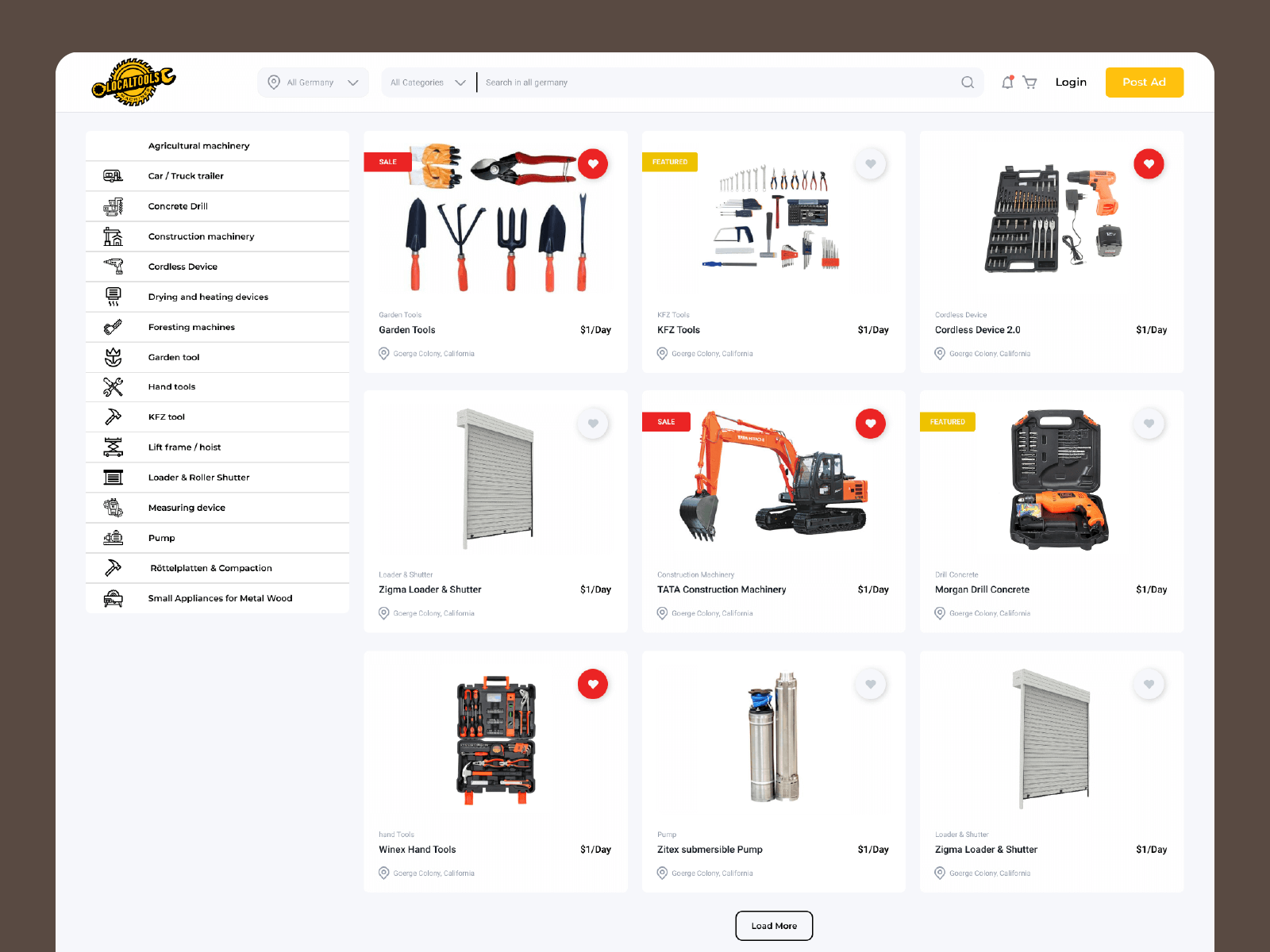Click the Search in all germany field
1270x952 pixels.
tap(714, 82)
